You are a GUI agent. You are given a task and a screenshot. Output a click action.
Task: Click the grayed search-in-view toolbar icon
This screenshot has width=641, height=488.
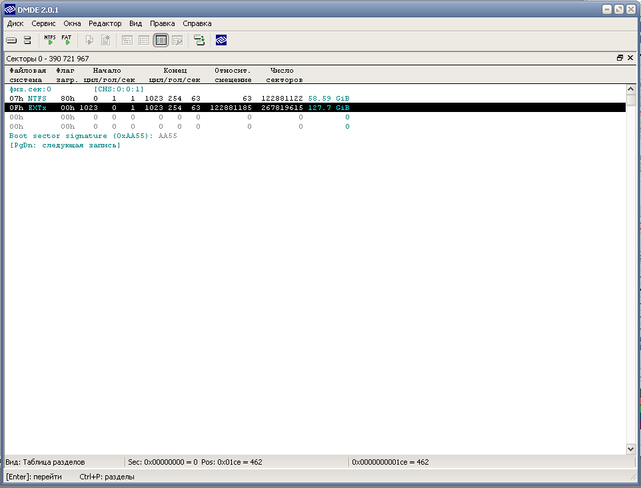(x=177, y=40)
